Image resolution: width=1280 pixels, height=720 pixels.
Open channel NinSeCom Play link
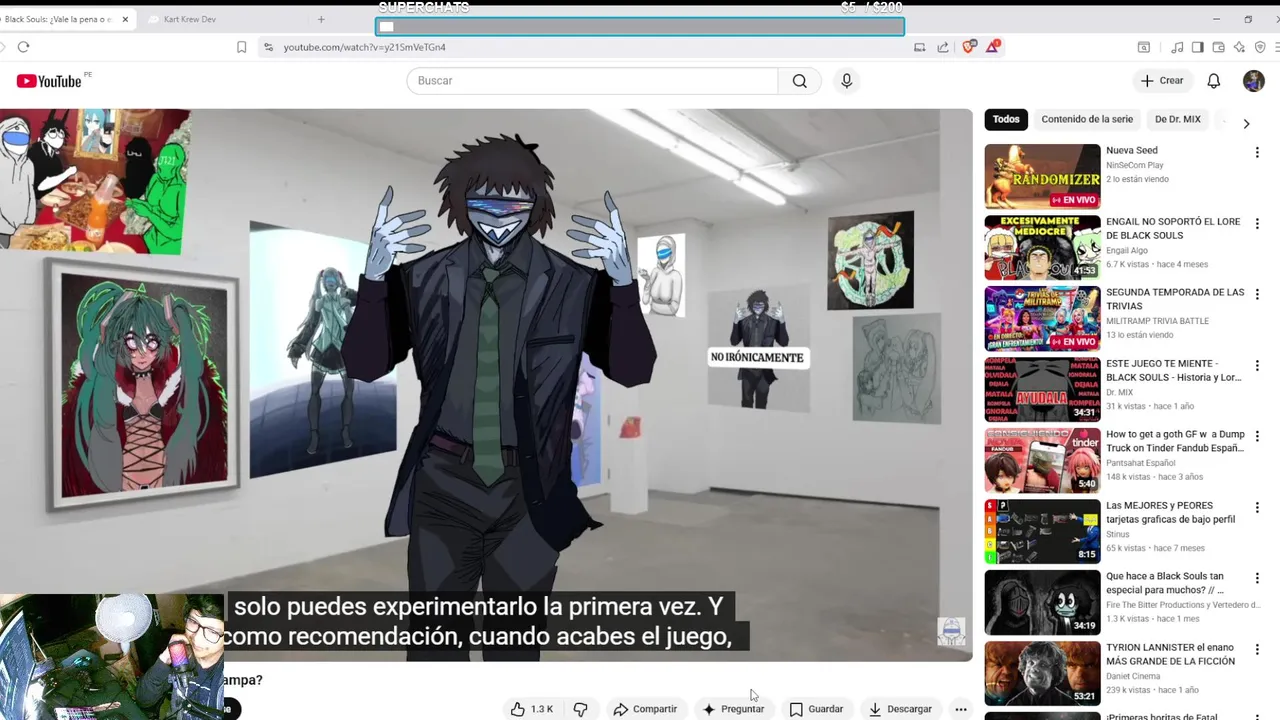pyautogui.click(x=1135, y=165)
